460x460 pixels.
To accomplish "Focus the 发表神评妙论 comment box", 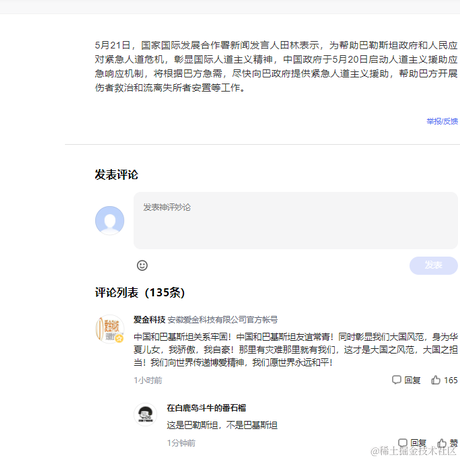I will pos(295,220).
